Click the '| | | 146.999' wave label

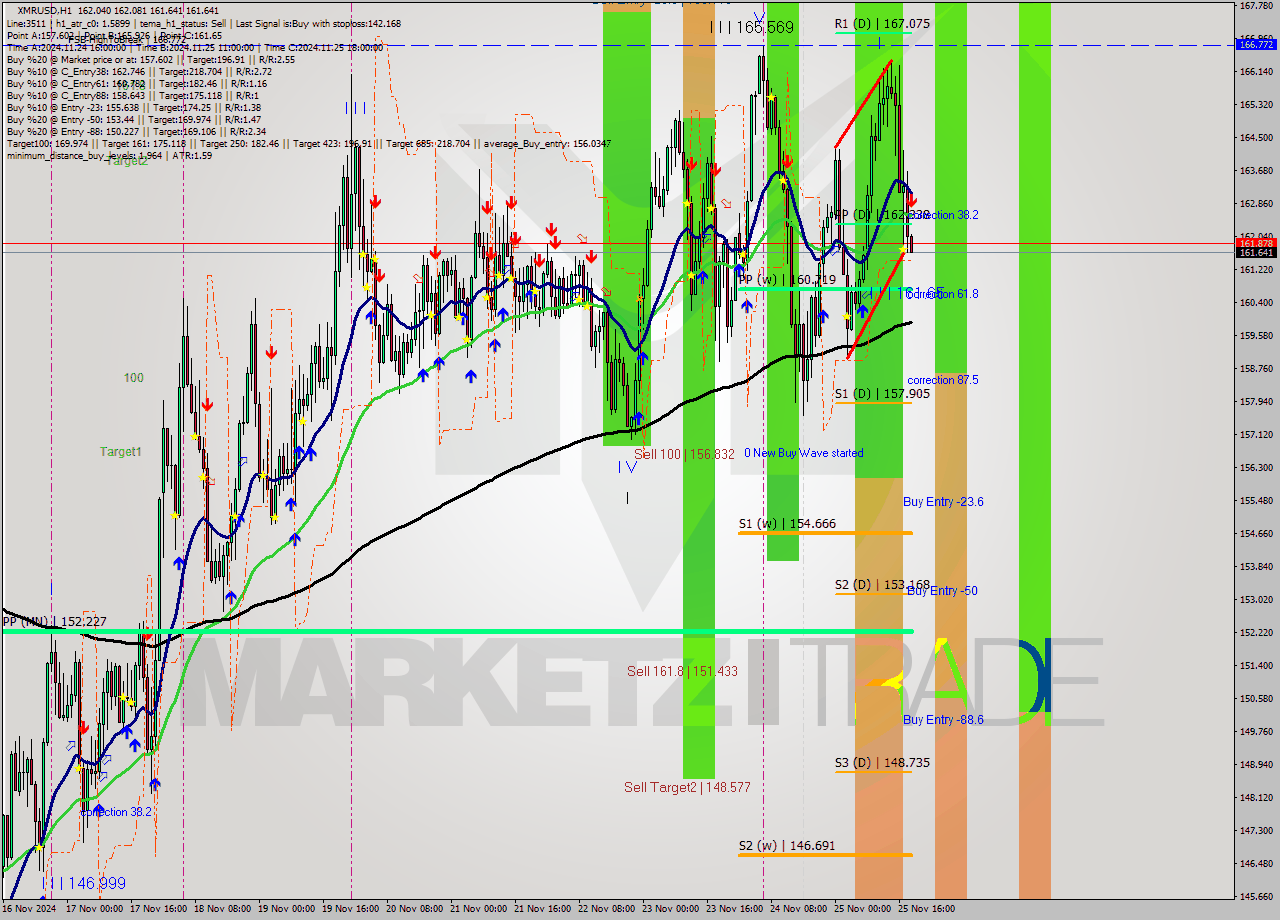click(84, 884)
